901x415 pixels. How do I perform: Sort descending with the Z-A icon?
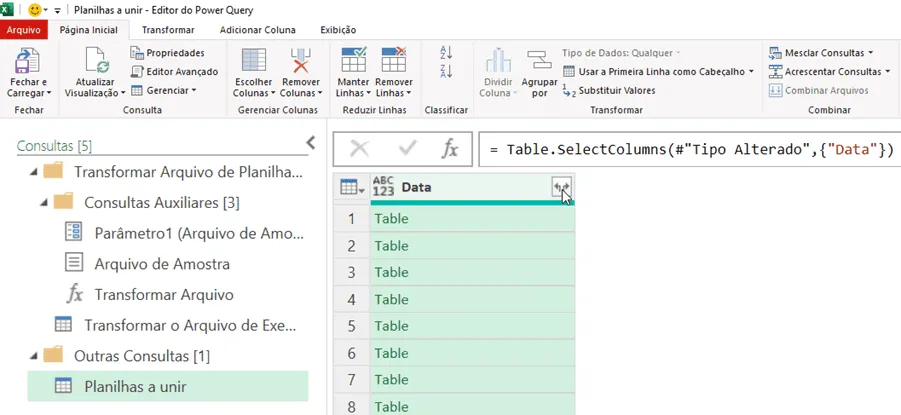click(x=446, y=72)
